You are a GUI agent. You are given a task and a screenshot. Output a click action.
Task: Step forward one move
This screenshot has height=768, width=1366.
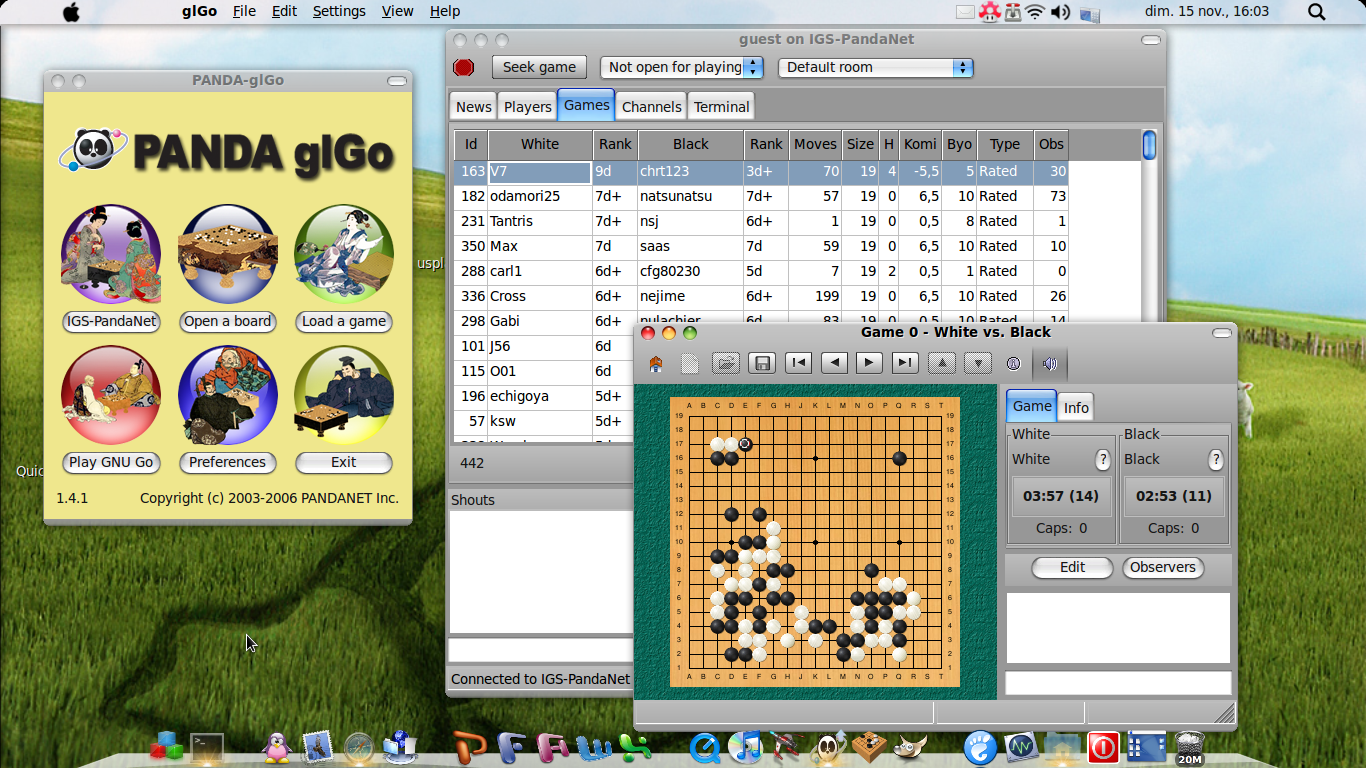tap(869, 363)
